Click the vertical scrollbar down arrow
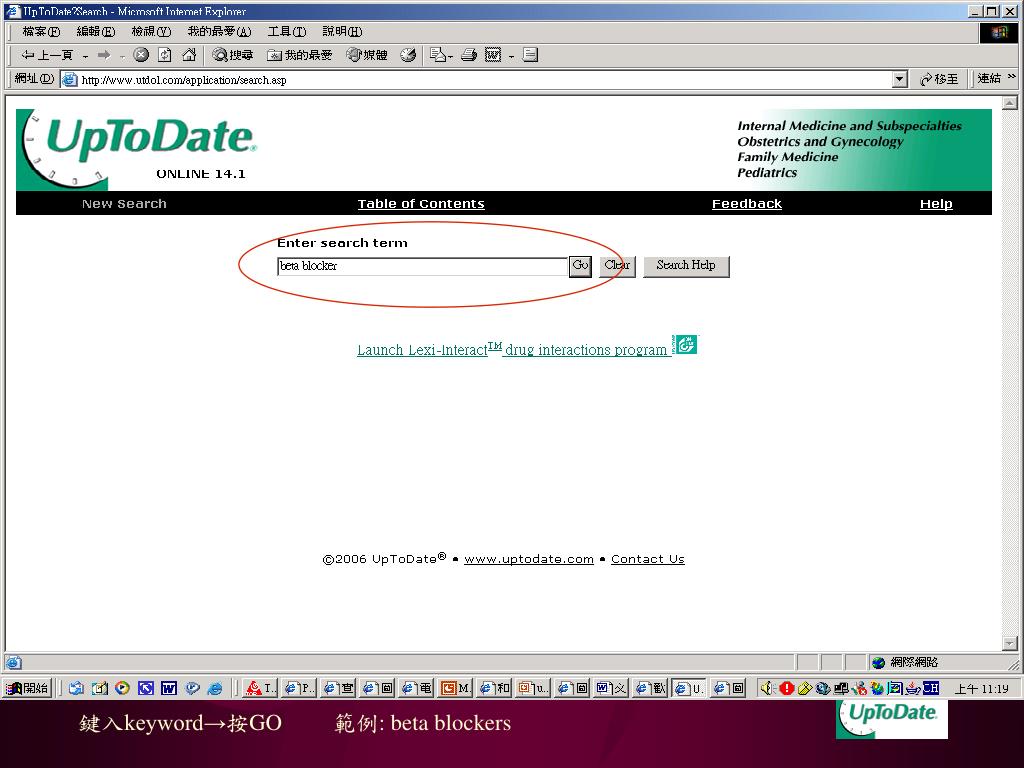 (1010, 644)
